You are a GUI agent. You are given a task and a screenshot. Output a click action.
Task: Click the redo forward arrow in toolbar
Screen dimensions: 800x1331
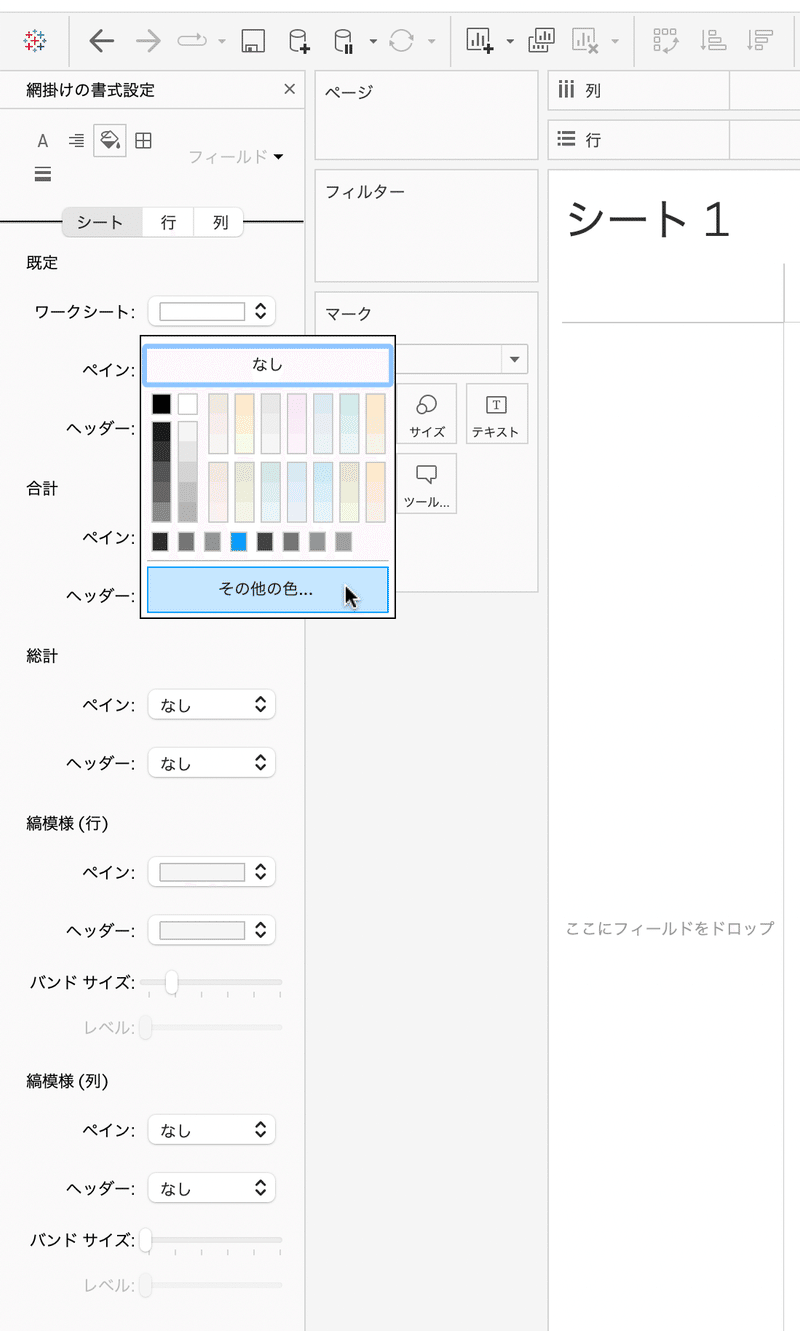(x=148, y=40)
